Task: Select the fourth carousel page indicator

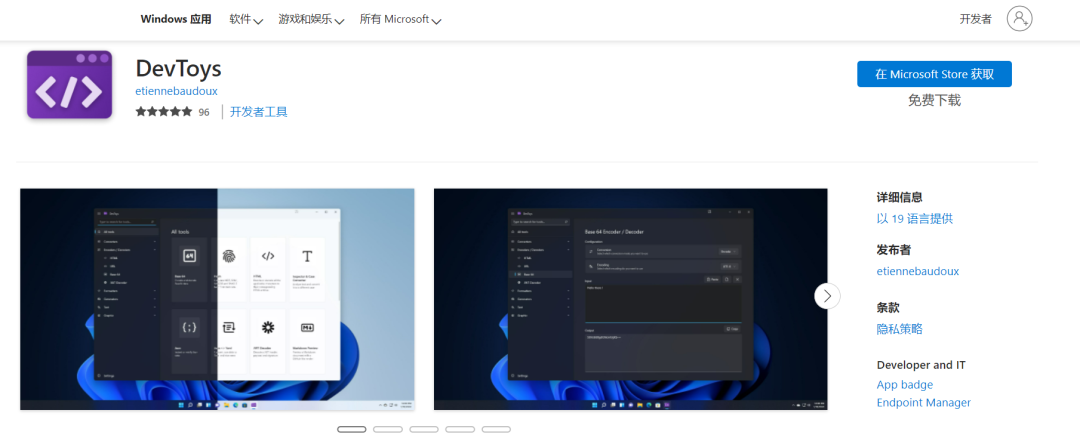Action: click(460, 430)
